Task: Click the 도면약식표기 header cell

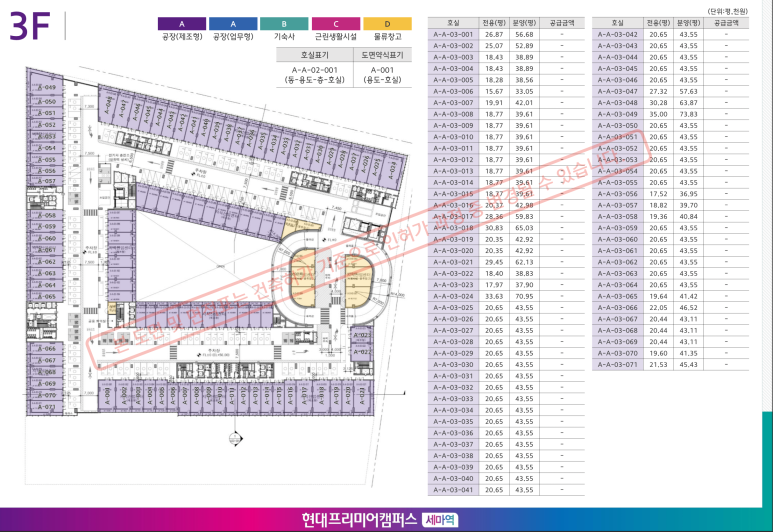Action: click(383, 55)
